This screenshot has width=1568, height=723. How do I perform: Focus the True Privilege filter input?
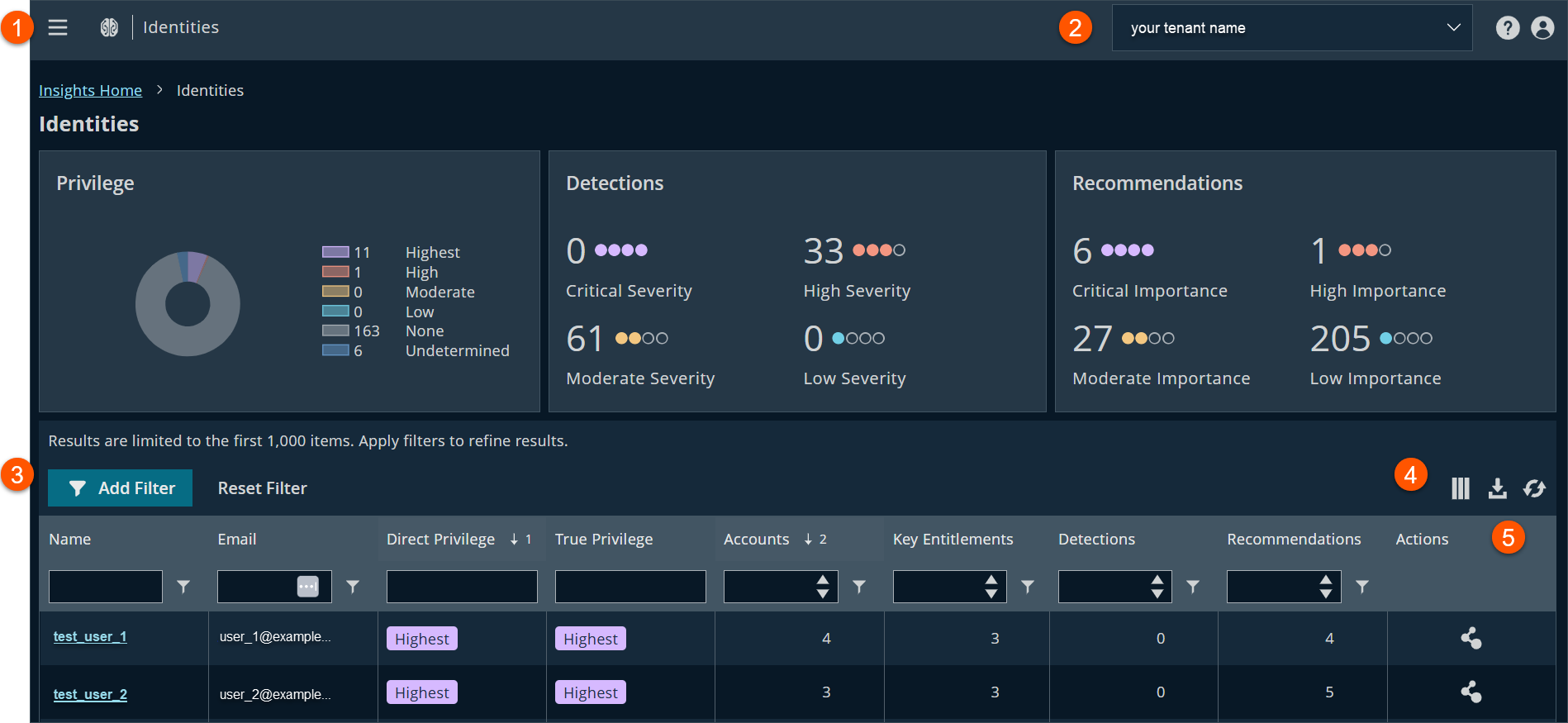click(630, 587)
